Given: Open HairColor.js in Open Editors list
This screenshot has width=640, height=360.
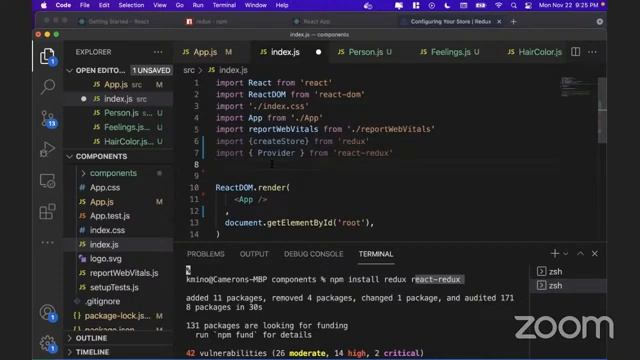Looking at the screenshot, I should [x=118, y=142].
